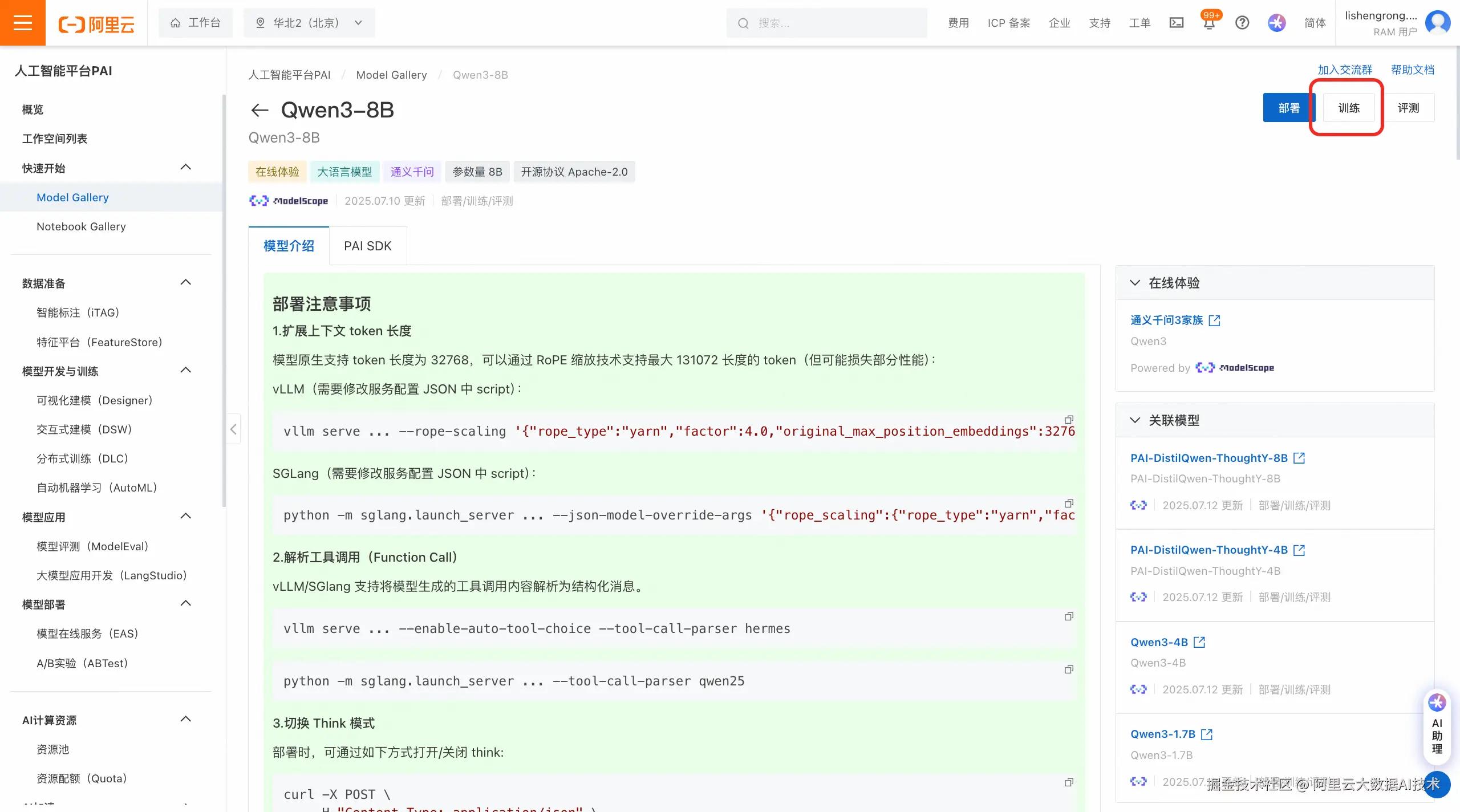Screen dimensions: 1460x812
Task: Open the notifications bell
Action: click(x=1209, y=23)
